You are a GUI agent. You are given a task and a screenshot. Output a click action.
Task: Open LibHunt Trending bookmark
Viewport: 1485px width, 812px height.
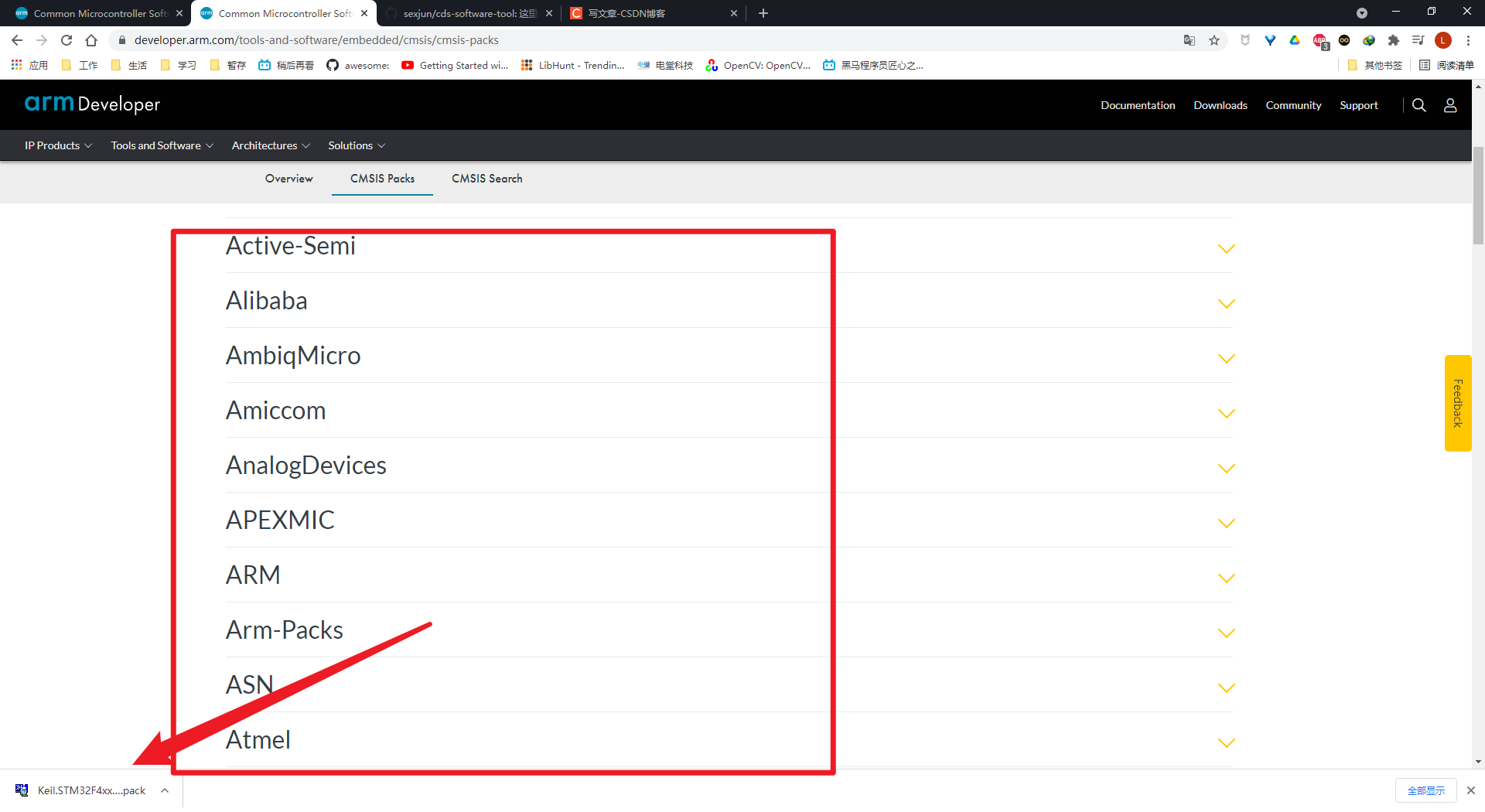(x=572, y=65)
